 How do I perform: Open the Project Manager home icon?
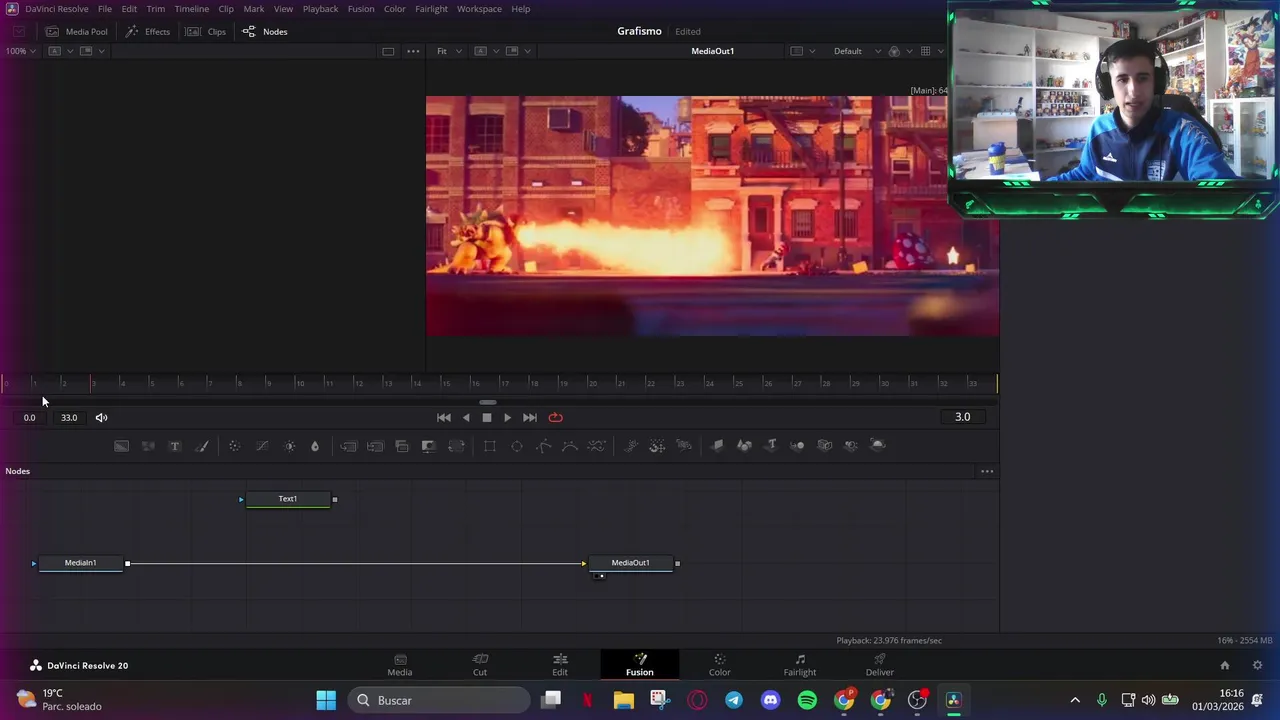[x=1225, y=665]
